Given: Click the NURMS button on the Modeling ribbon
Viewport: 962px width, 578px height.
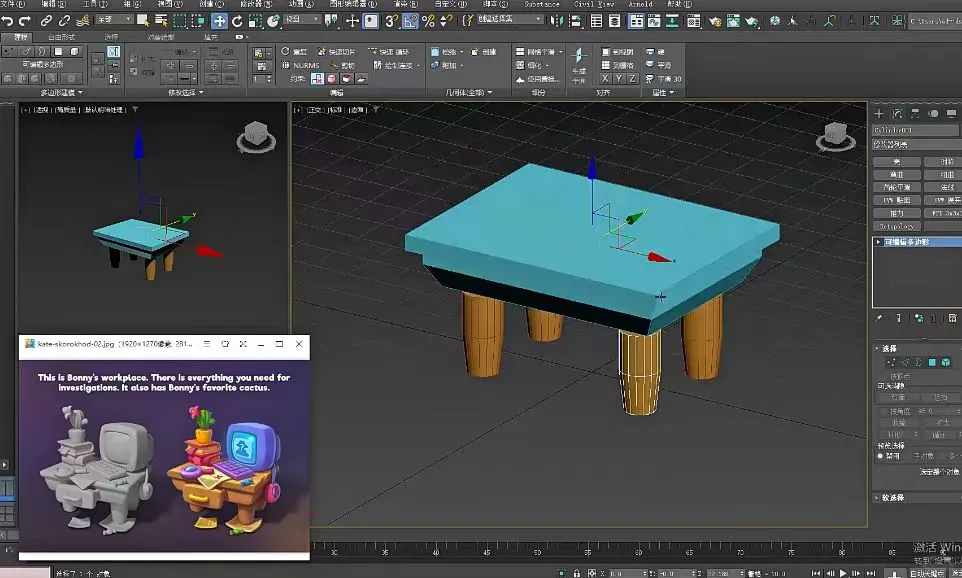Looking at the screenshot, I should click(305, 65).
